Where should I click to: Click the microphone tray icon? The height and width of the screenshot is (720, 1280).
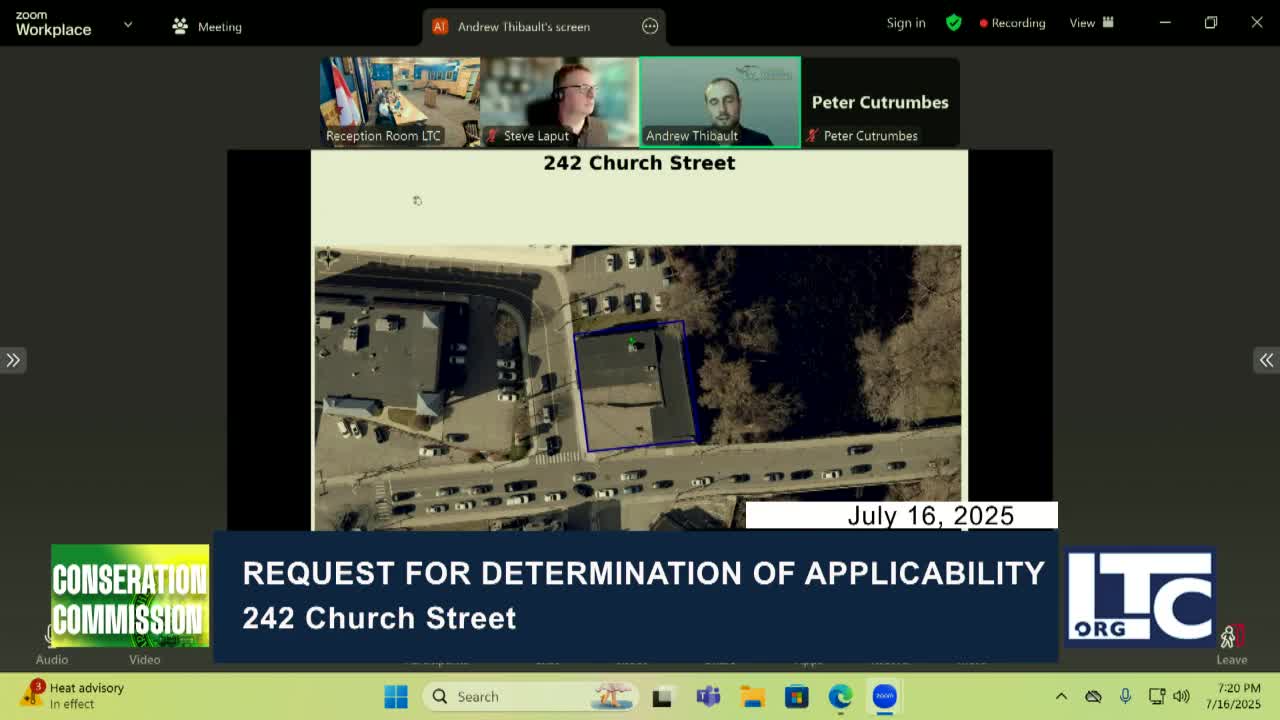1125,696
